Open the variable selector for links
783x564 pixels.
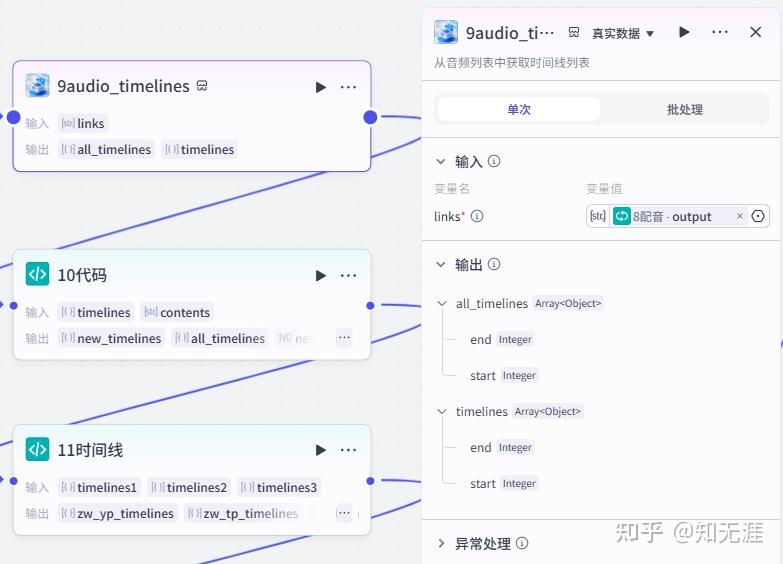pyautogui.click(x=758, y=216)
